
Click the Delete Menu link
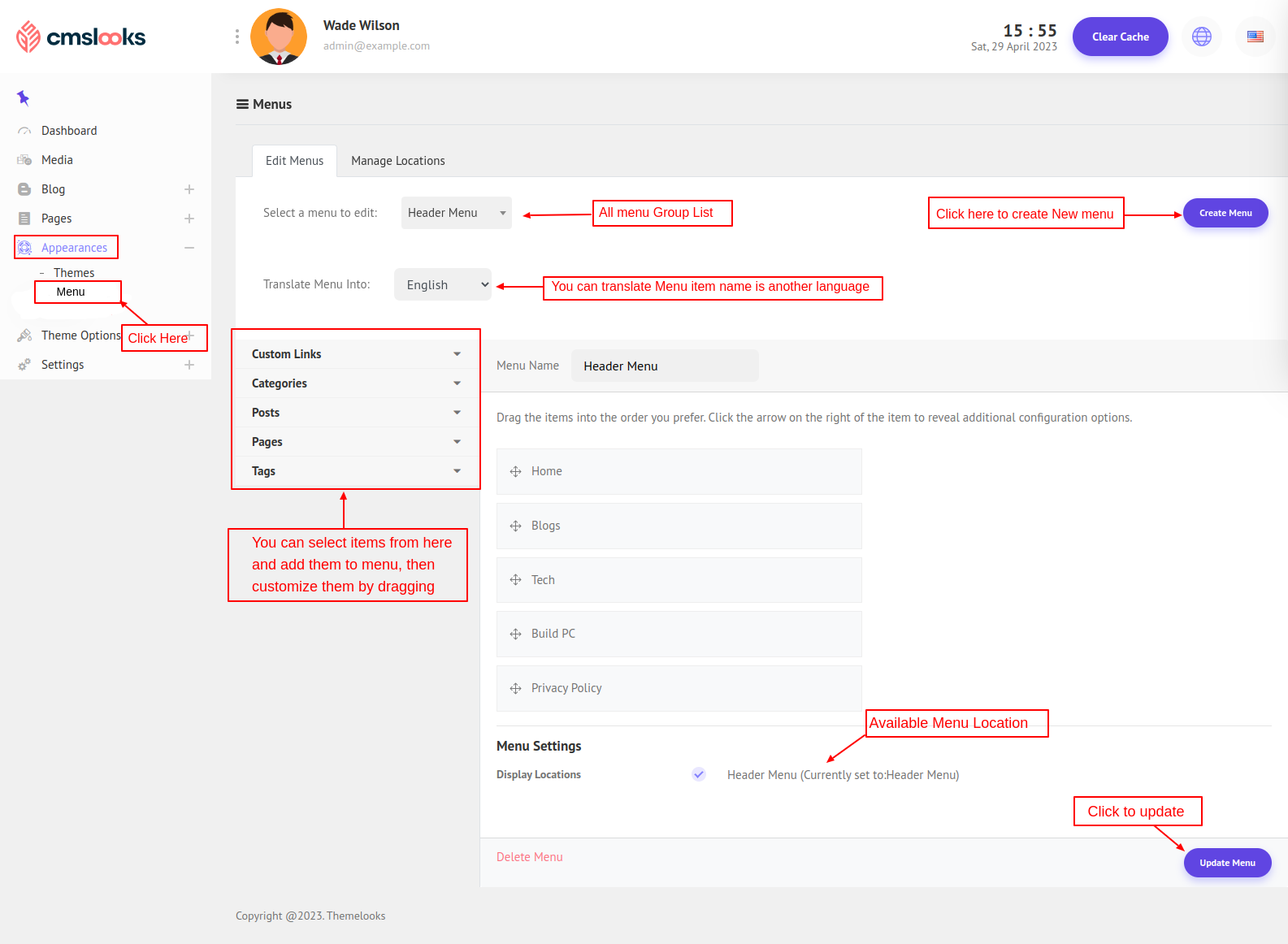529,857
